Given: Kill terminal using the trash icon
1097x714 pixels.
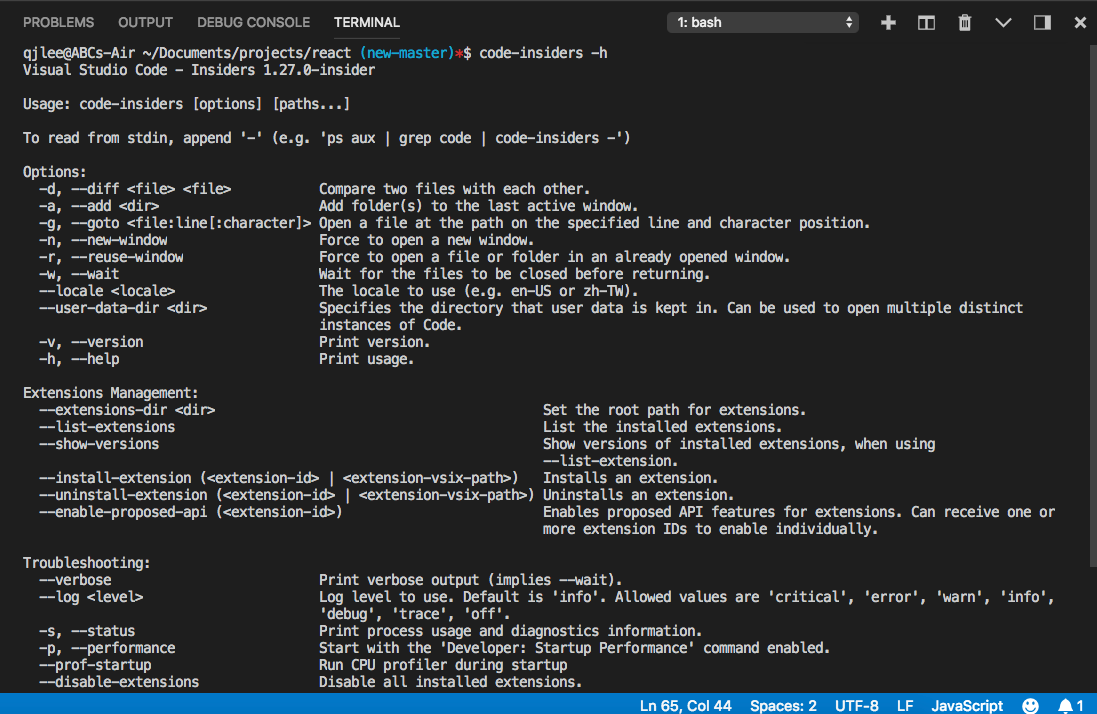Looking at the screenshot, I should coord(965,22).
